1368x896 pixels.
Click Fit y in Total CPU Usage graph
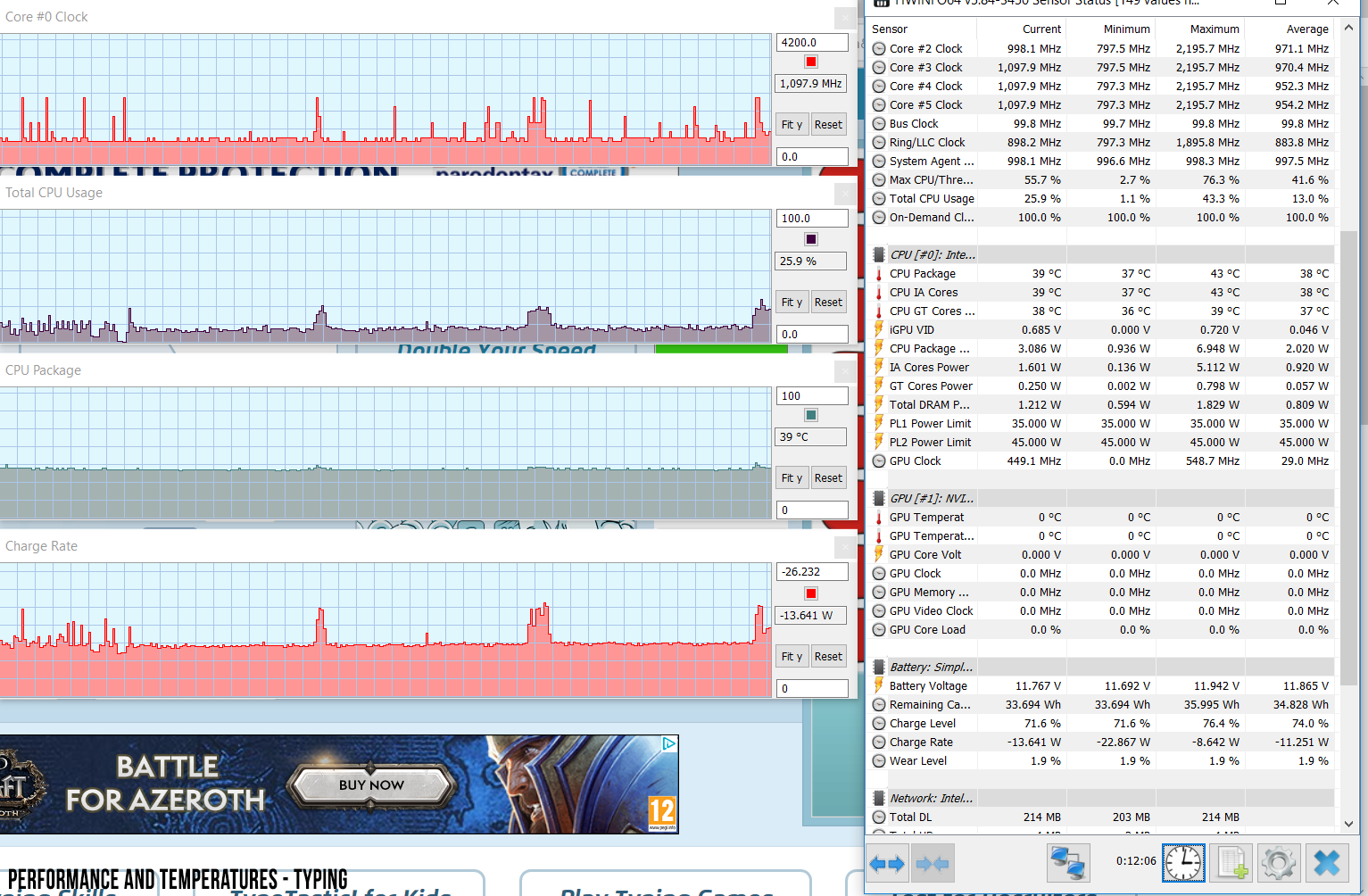(x=792, y=303)
